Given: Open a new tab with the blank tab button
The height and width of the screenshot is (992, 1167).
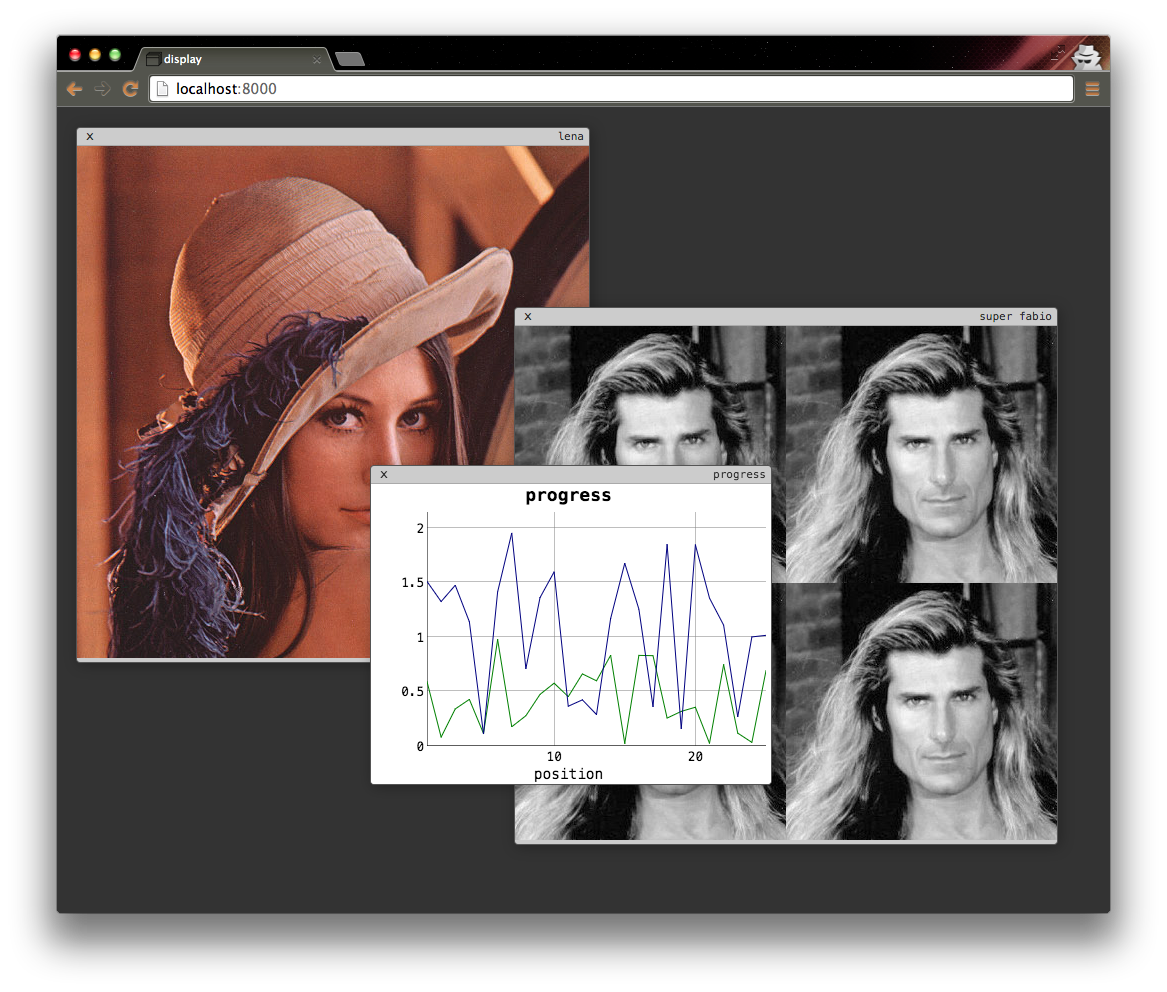Looking at the screenshot, I should [350, 59].
